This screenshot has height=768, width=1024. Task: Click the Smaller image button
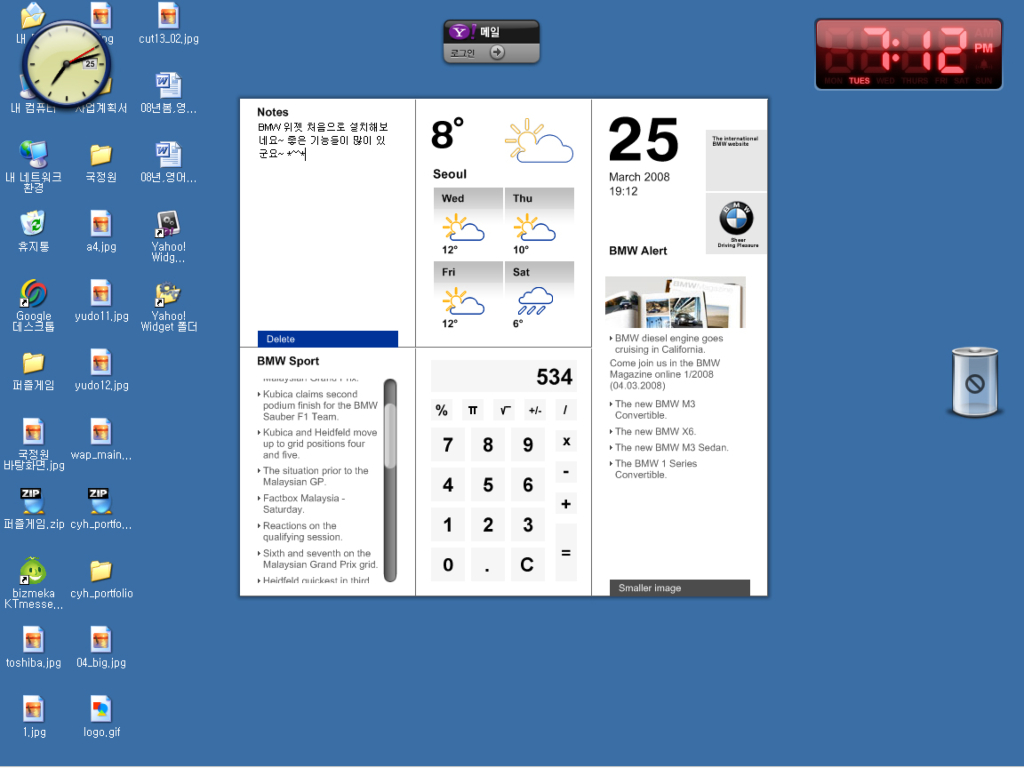(679, 588)
